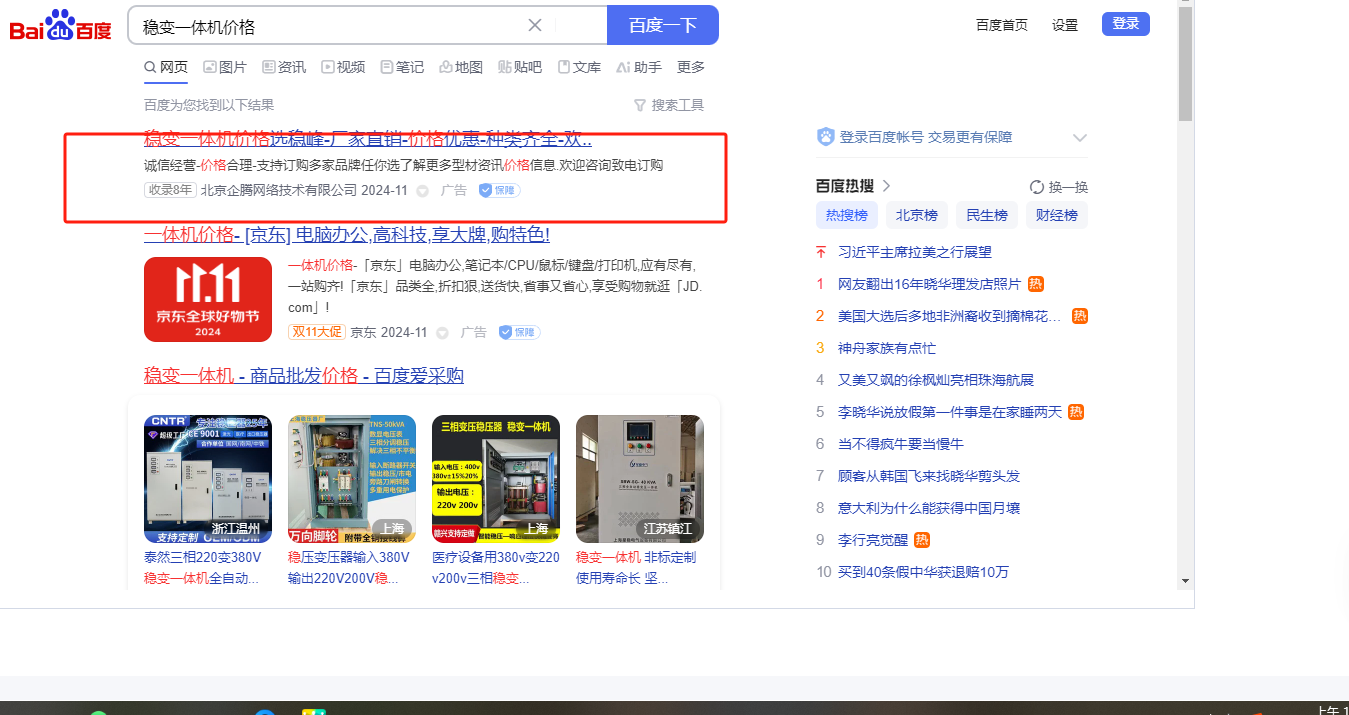Open hot topic 当不得疯牛要当慢牛
The width and height of the screenshot is (1349, 715).
tap(901, 444)
